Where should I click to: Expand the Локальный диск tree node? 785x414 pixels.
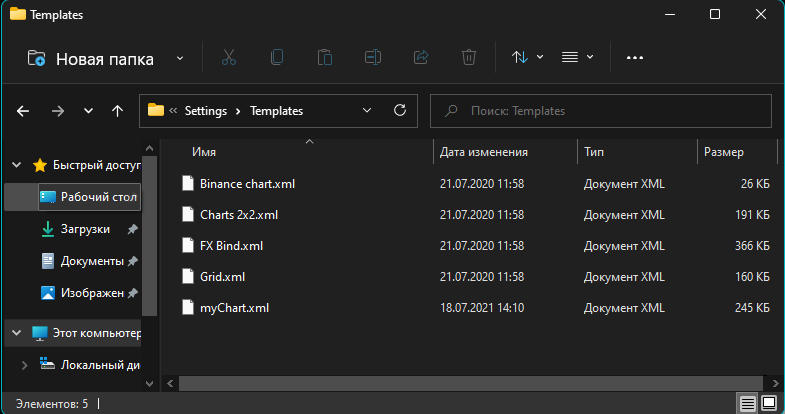(x=24, y=365)
